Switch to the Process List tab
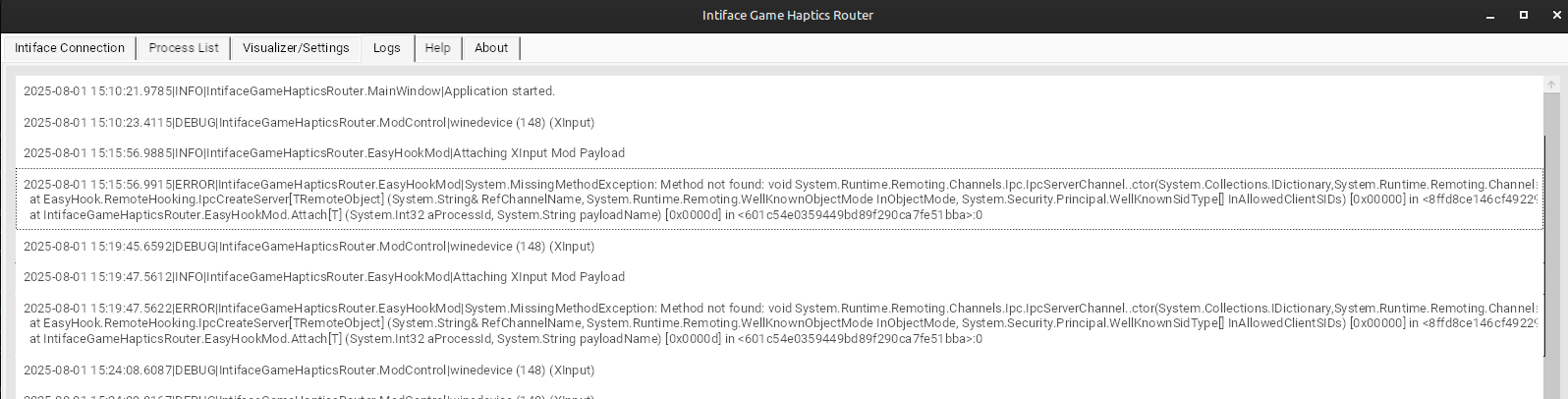 point(184,48)
